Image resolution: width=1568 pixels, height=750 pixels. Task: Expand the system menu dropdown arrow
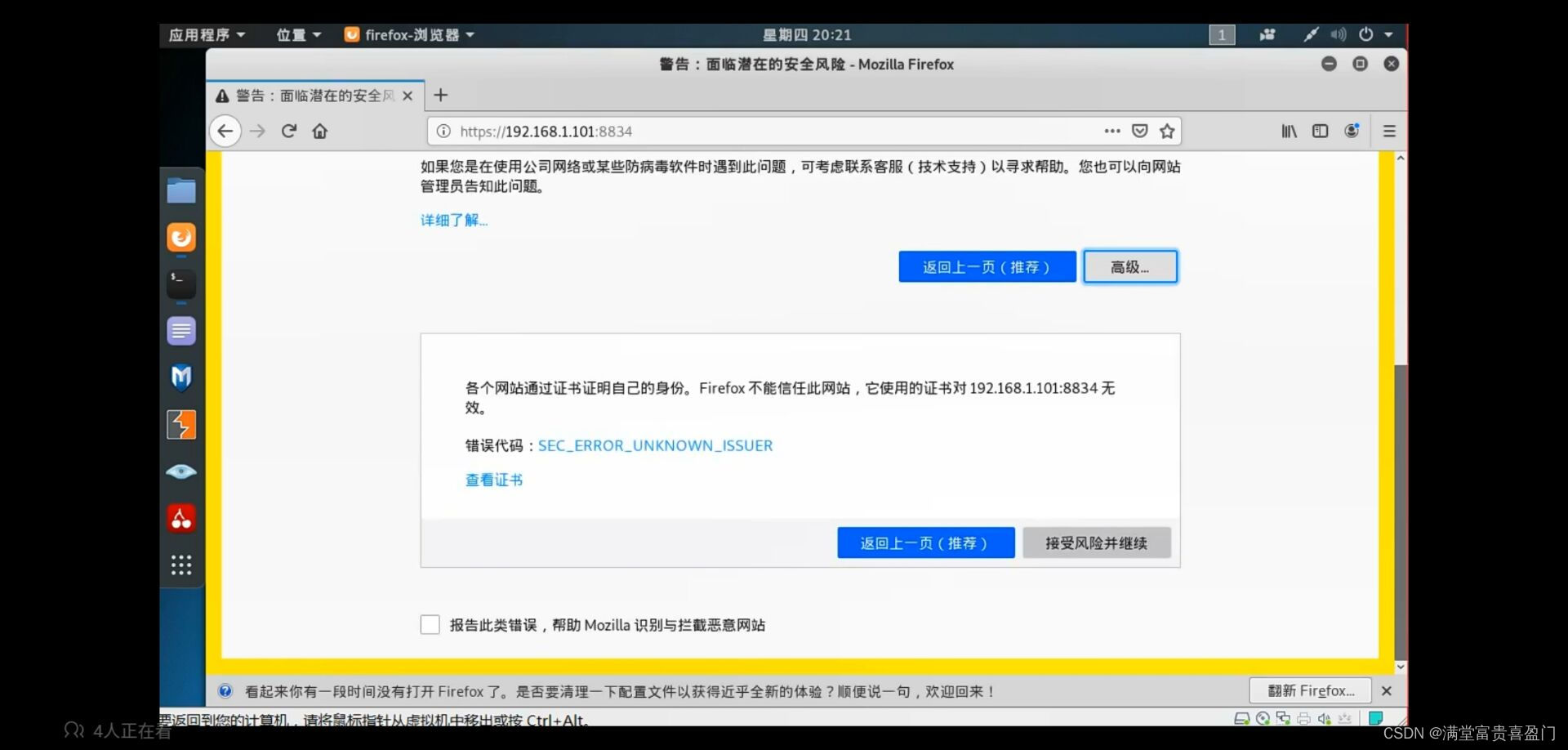click(x=1388, y=34)
